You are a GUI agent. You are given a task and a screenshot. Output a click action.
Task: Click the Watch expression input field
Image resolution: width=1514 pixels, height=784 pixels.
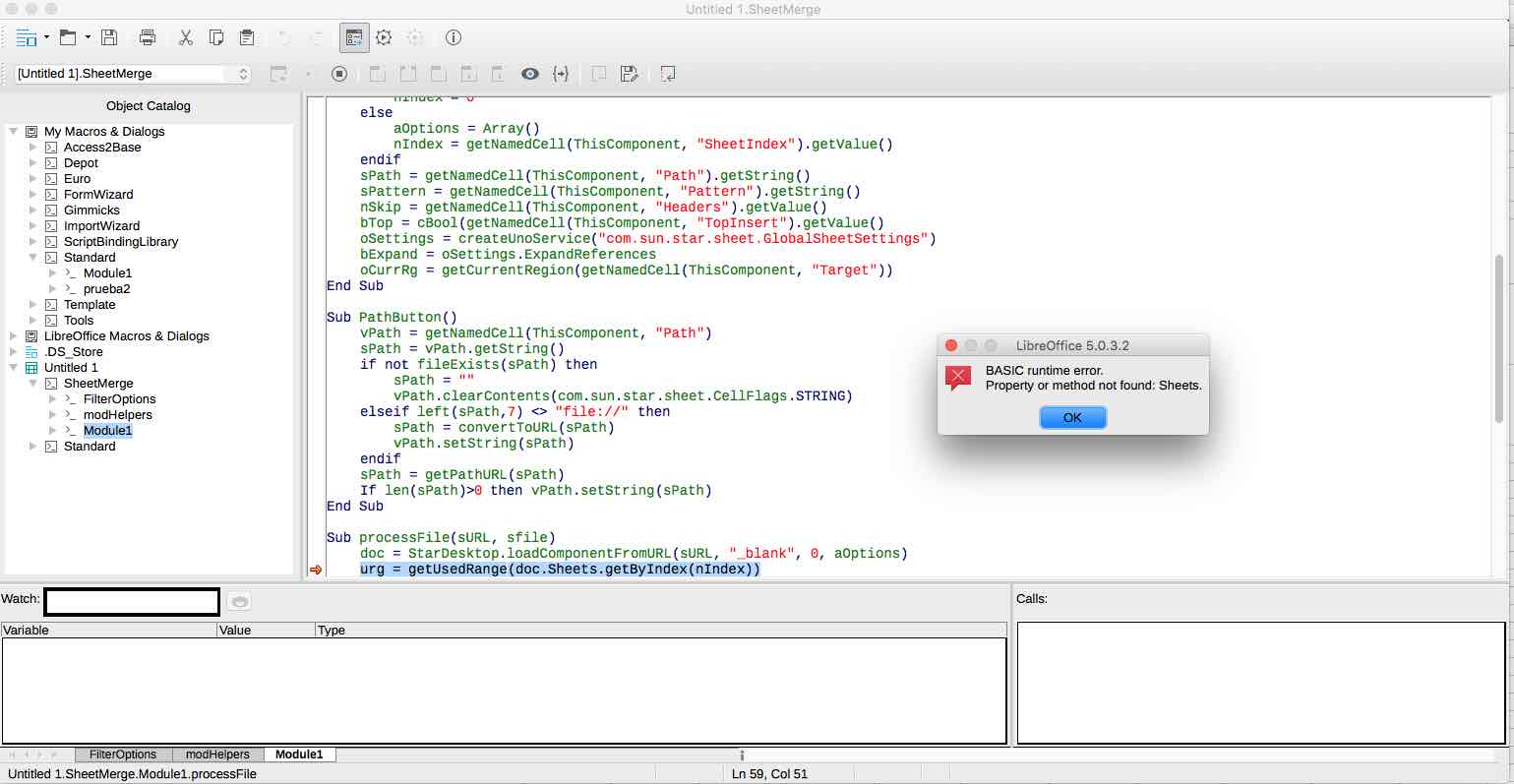[132, 601]
